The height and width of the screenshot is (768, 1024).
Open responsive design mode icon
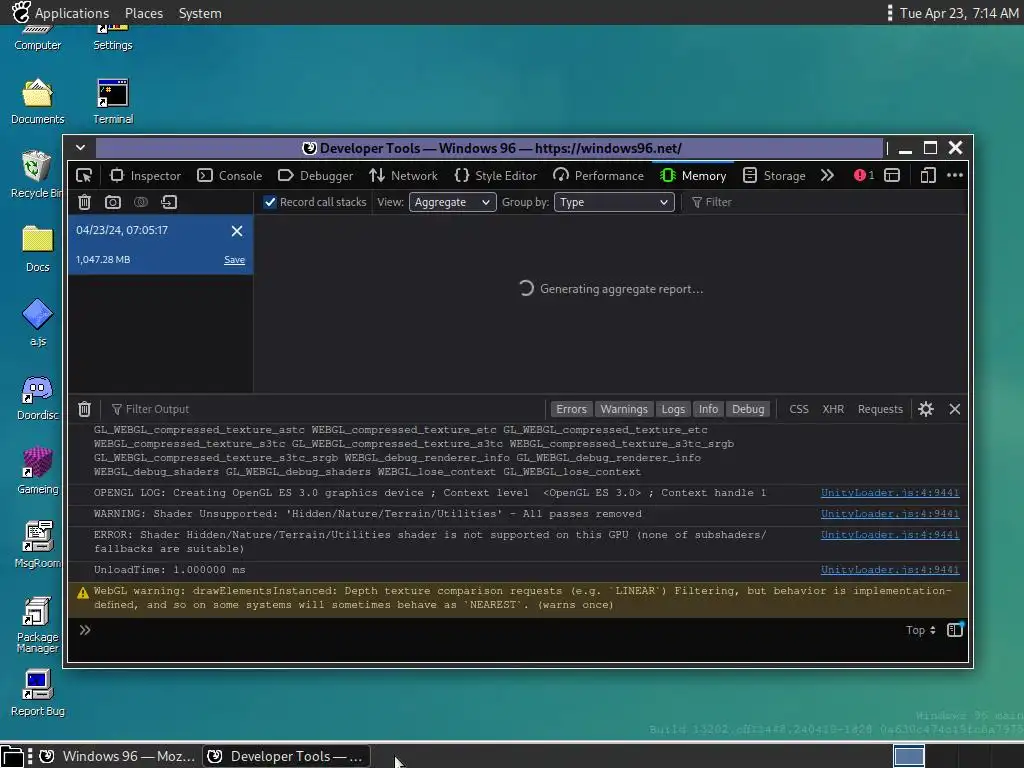(928, 175)
